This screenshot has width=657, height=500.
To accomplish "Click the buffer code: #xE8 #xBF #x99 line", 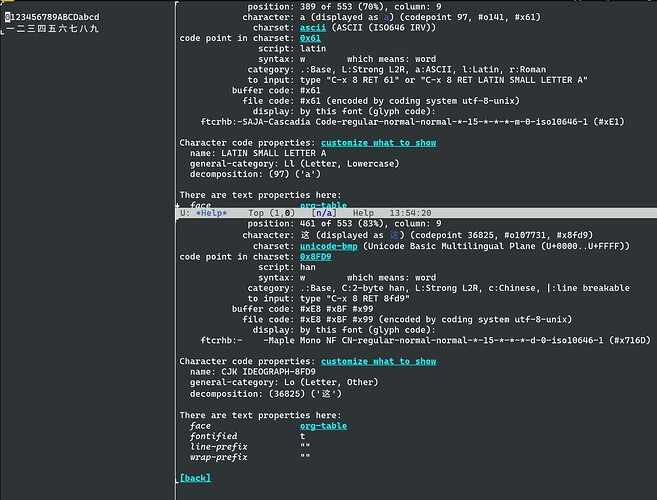I will tap(303, 309).
